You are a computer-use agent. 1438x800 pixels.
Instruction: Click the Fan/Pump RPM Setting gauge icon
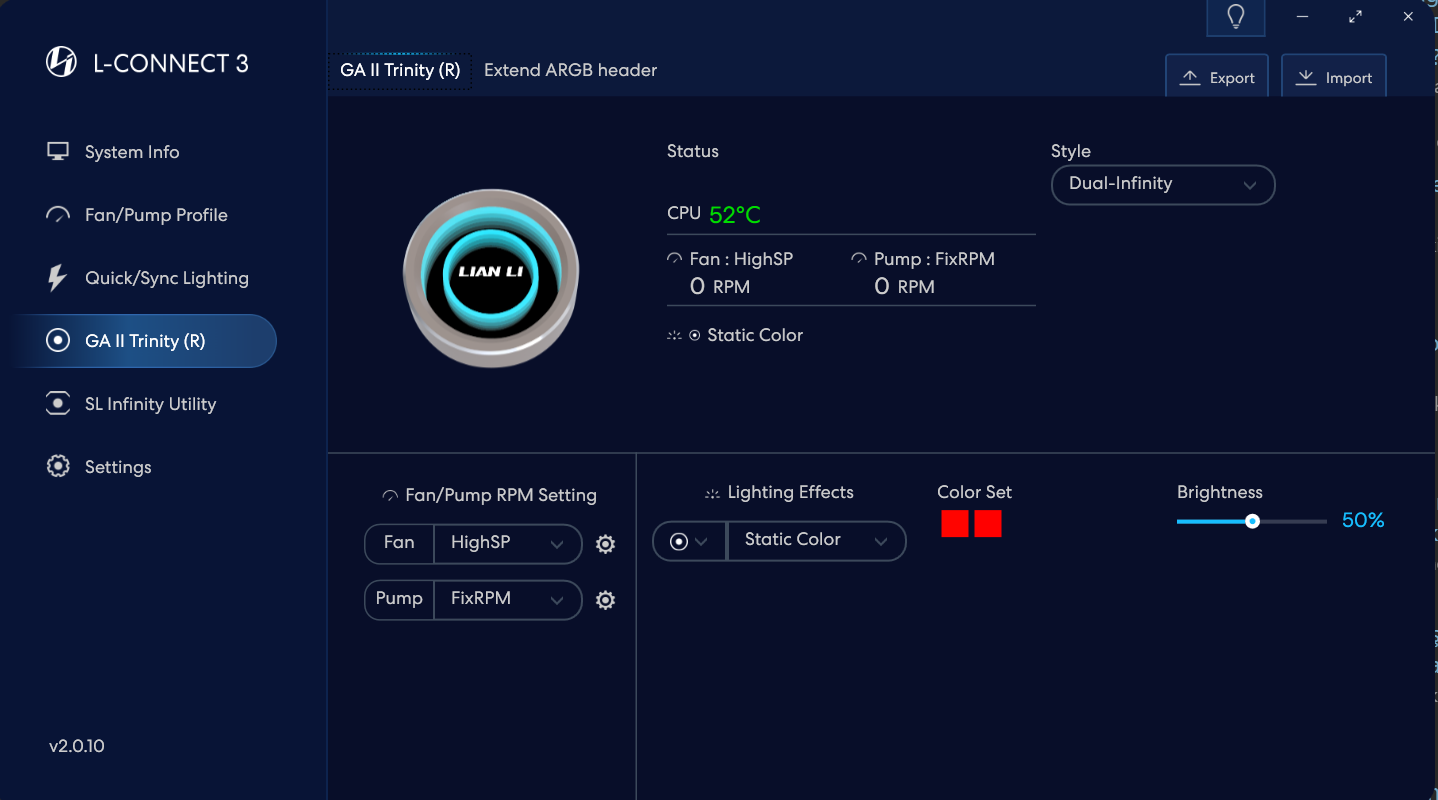pyautogui.click(x=390, y=496)
